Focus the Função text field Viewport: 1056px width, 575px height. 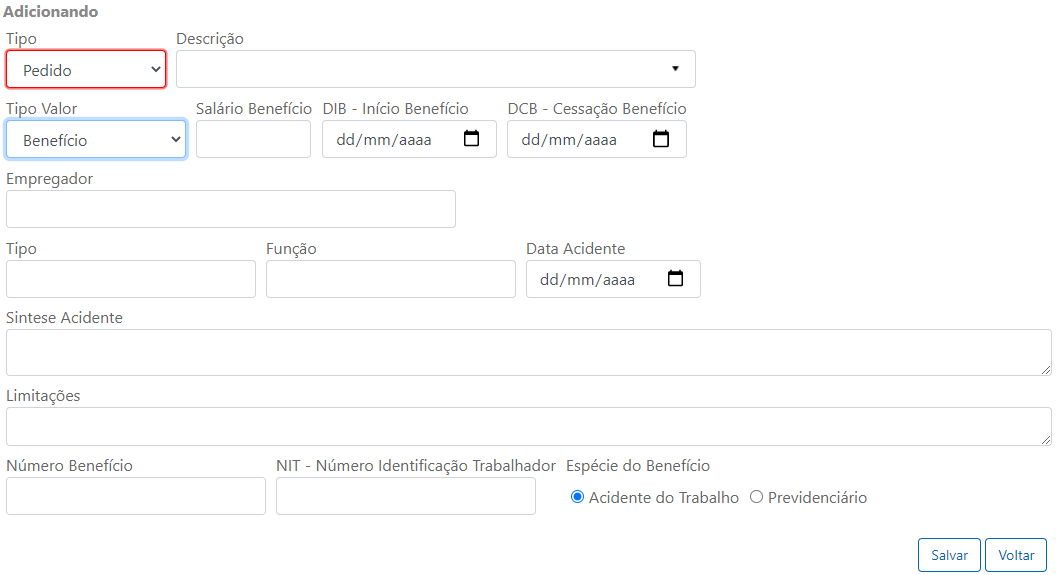[x=391, y=279]
